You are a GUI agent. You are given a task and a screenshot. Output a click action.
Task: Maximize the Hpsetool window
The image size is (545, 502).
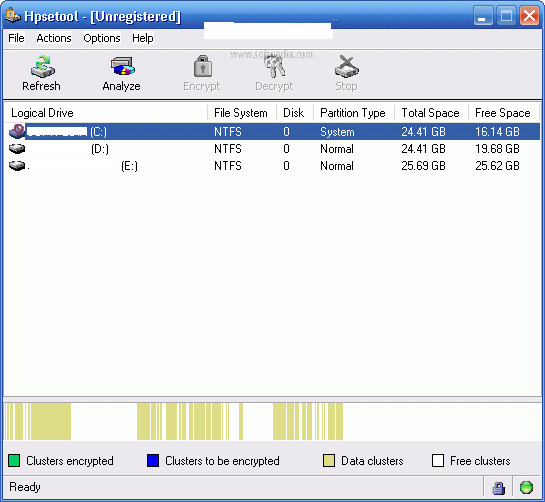506,16
